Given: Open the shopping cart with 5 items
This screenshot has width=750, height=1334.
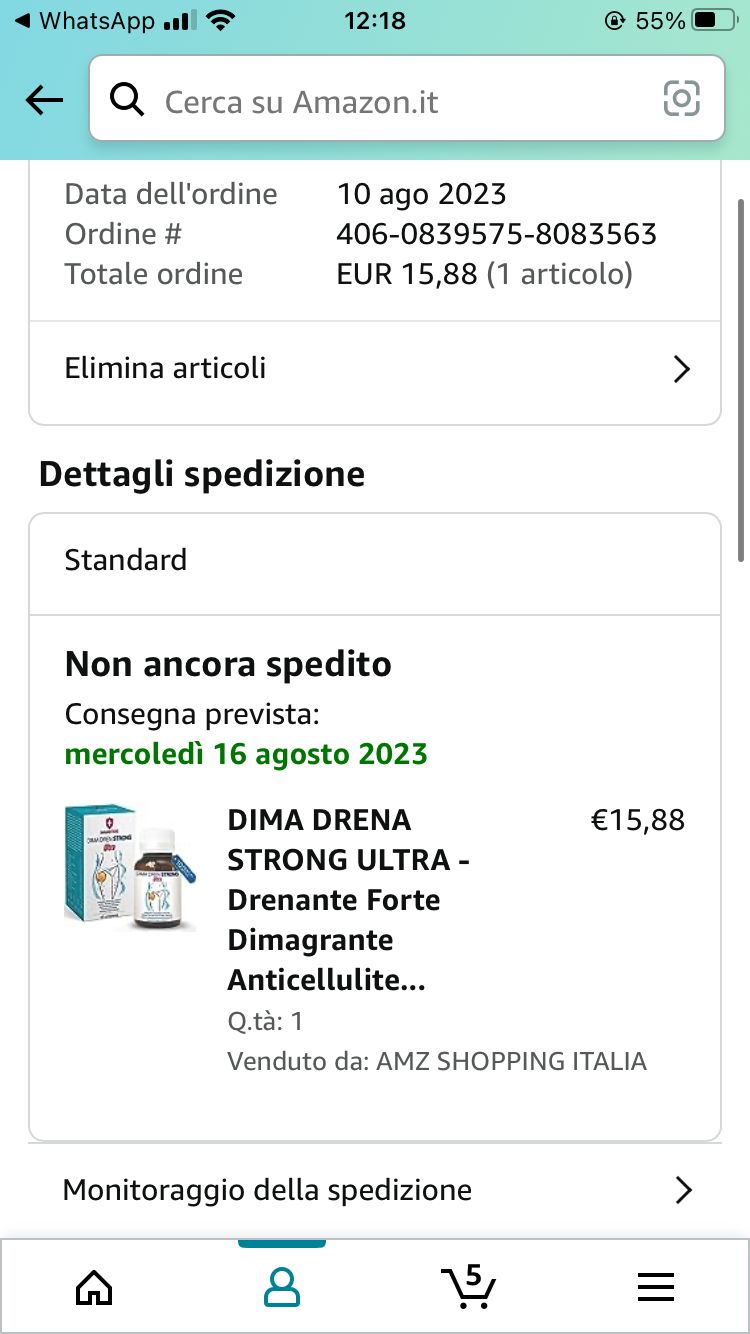Looking at the screenshot, I should [x=468, y=1286].
